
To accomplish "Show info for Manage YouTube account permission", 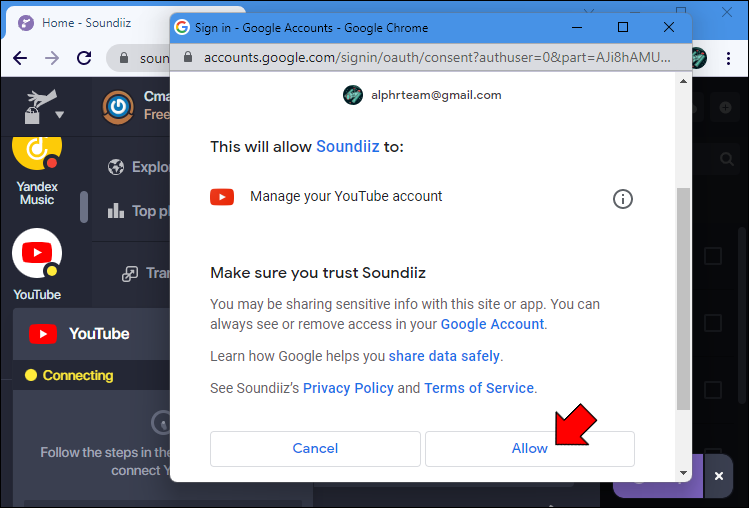I will 622,199.
